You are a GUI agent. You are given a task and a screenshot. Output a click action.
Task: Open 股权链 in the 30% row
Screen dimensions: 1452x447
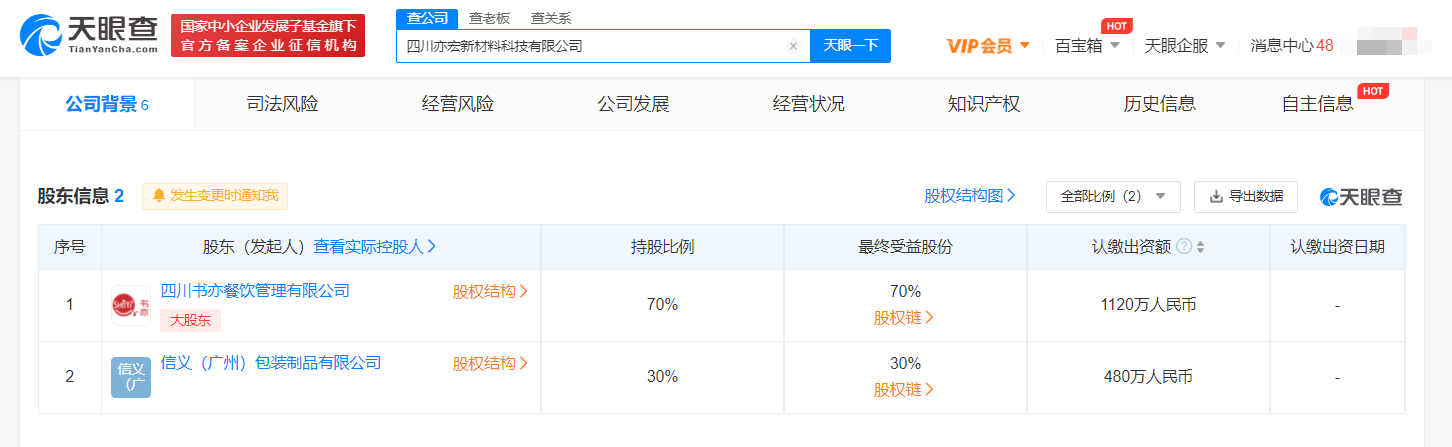click(904, 389)
